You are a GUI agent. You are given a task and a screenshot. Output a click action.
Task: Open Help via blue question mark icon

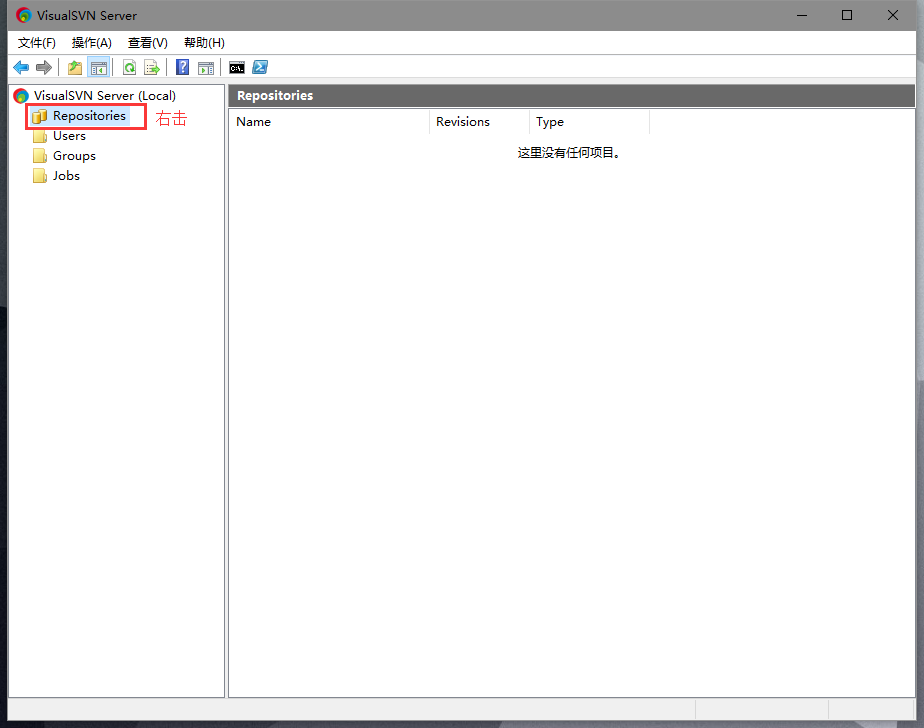click(183, 67)
